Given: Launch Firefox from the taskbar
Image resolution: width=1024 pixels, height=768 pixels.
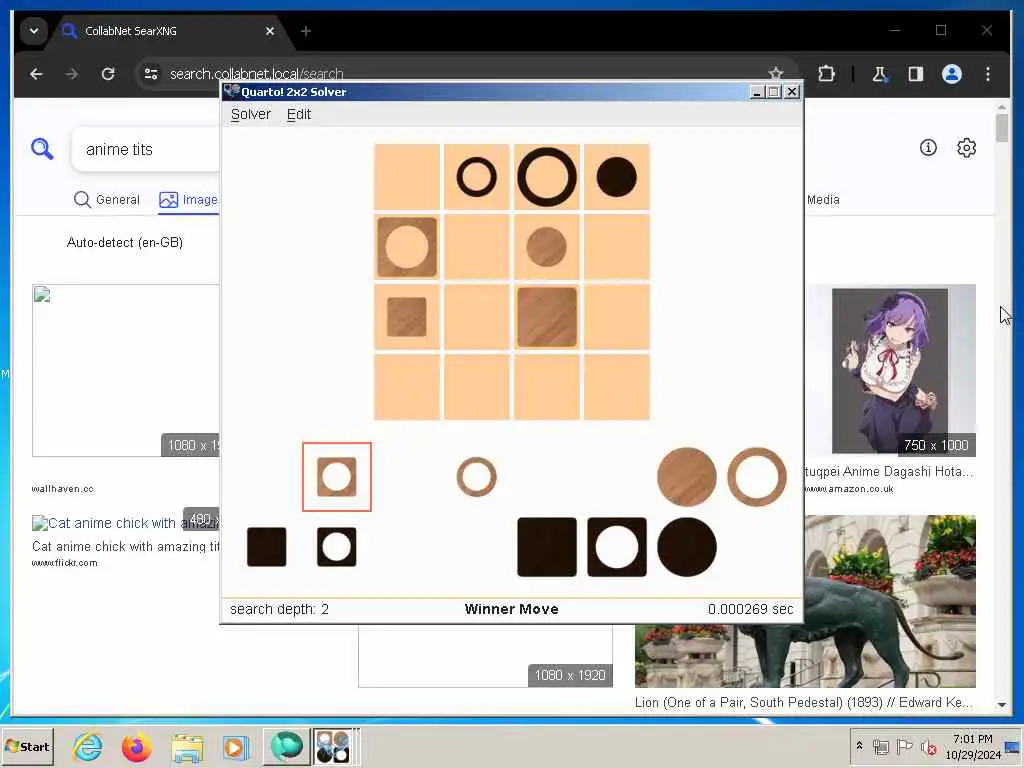Looking at the screenshot, I should (x=136, y=746).
